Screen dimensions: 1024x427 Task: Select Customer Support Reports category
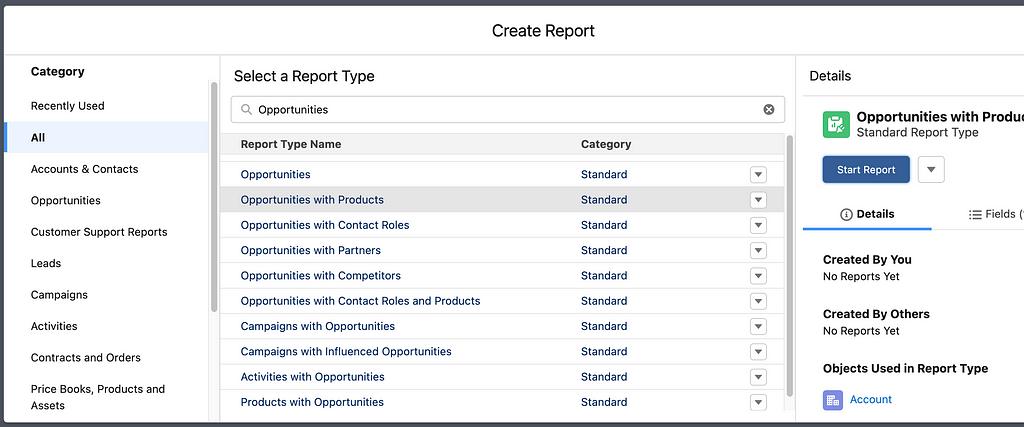click(x=99, y=232)
